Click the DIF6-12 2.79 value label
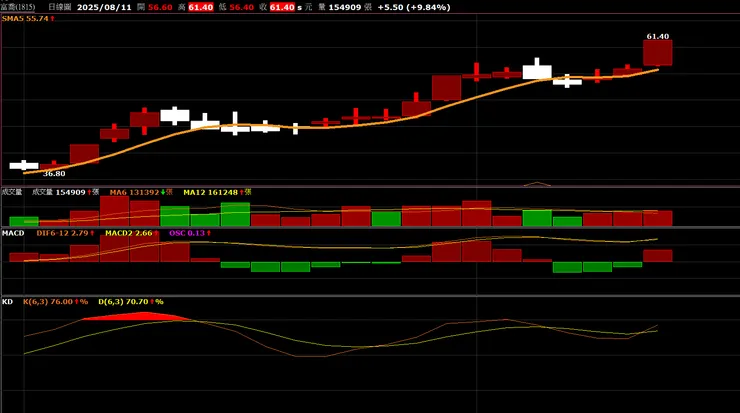Viewport: 740px width, 413px height. [65, 233]
